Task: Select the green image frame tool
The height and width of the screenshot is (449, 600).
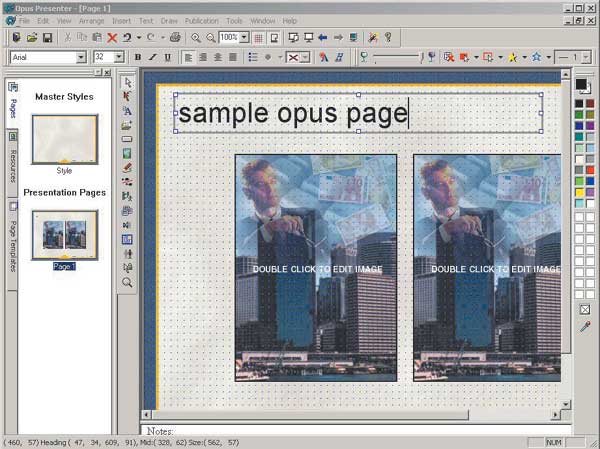Action: point(127,153)
